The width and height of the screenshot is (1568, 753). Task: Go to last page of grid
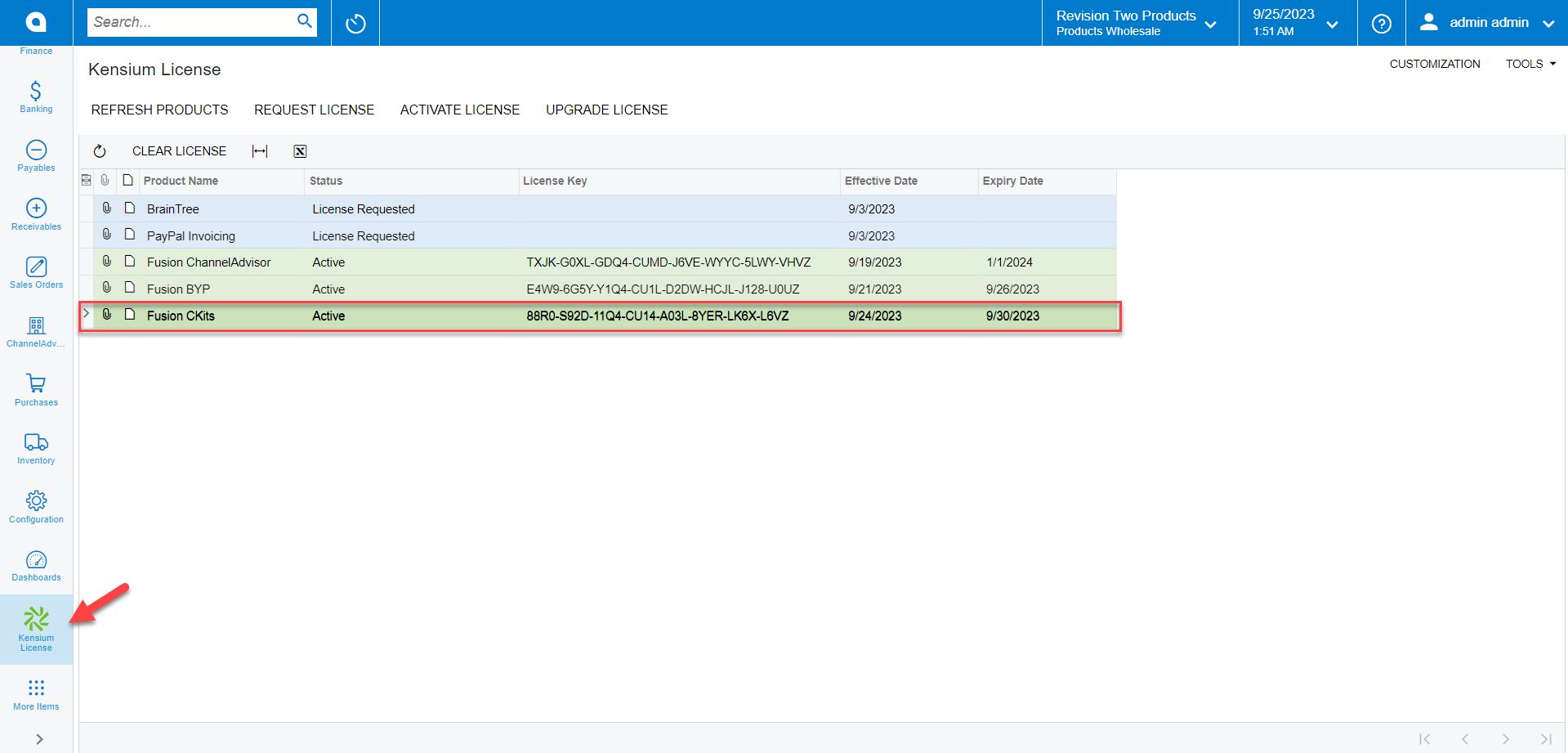[x=1545, y=739]
